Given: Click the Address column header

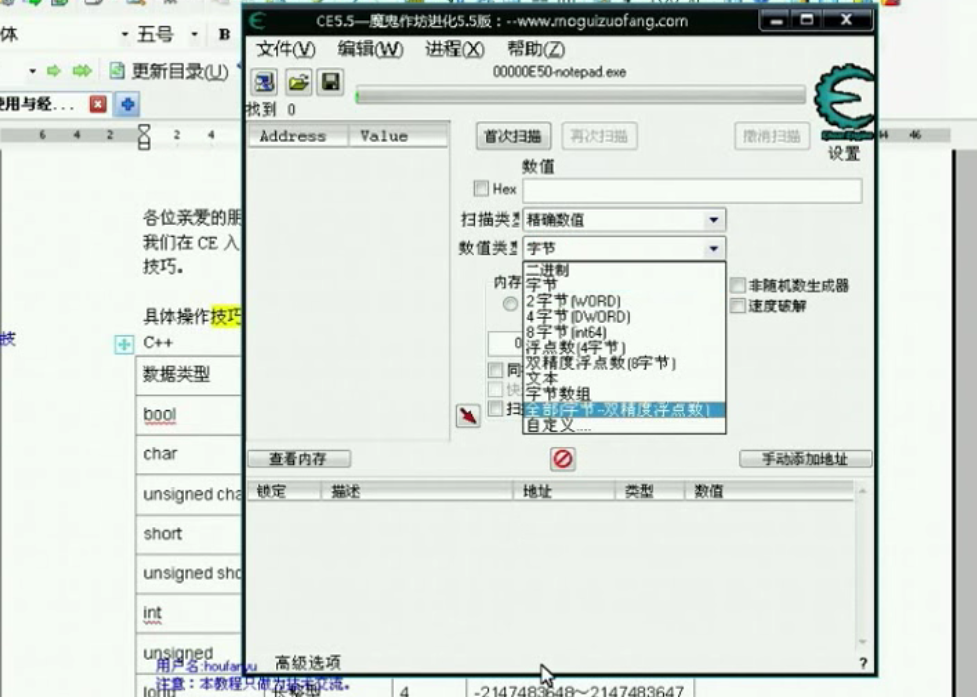Looking at the screenshot, I should (x=298, y=136).
